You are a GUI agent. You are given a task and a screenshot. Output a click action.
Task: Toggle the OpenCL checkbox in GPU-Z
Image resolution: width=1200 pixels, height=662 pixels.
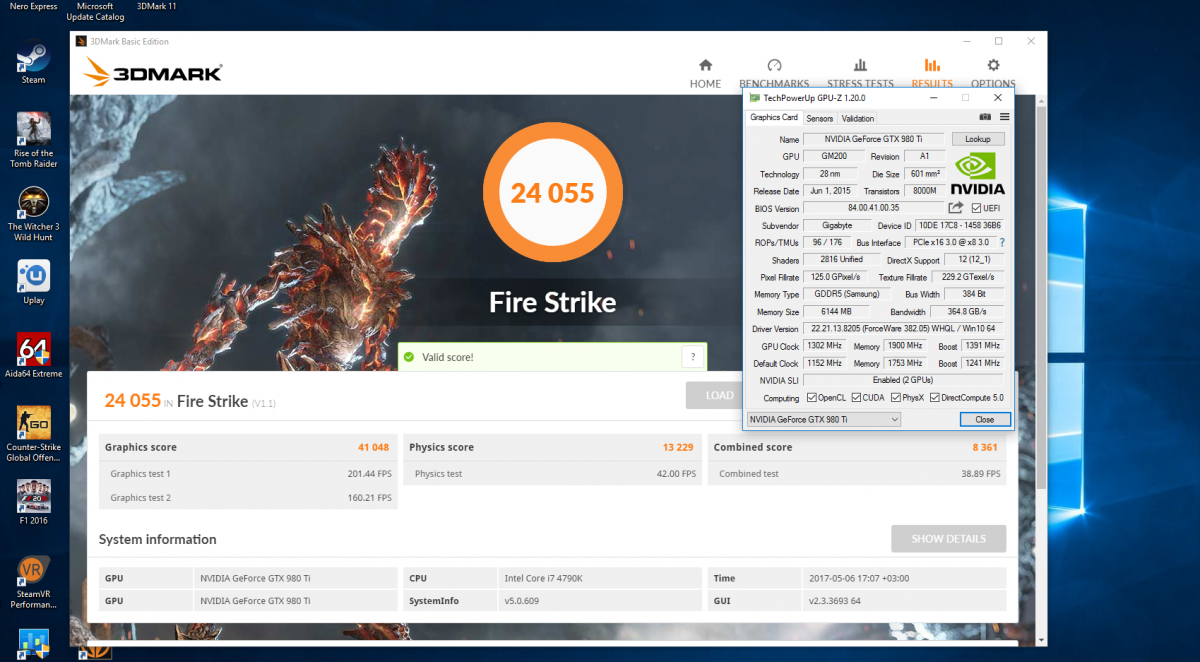(811, 398)
